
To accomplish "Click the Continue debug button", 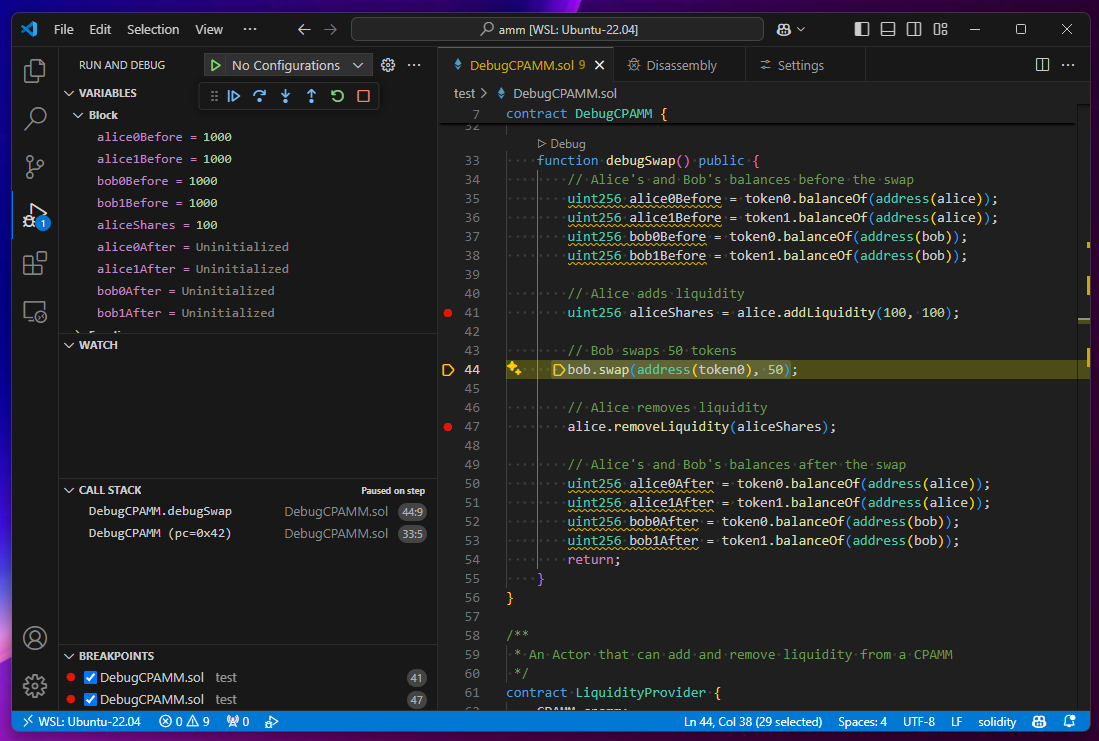I will click(x=234, y=96).
